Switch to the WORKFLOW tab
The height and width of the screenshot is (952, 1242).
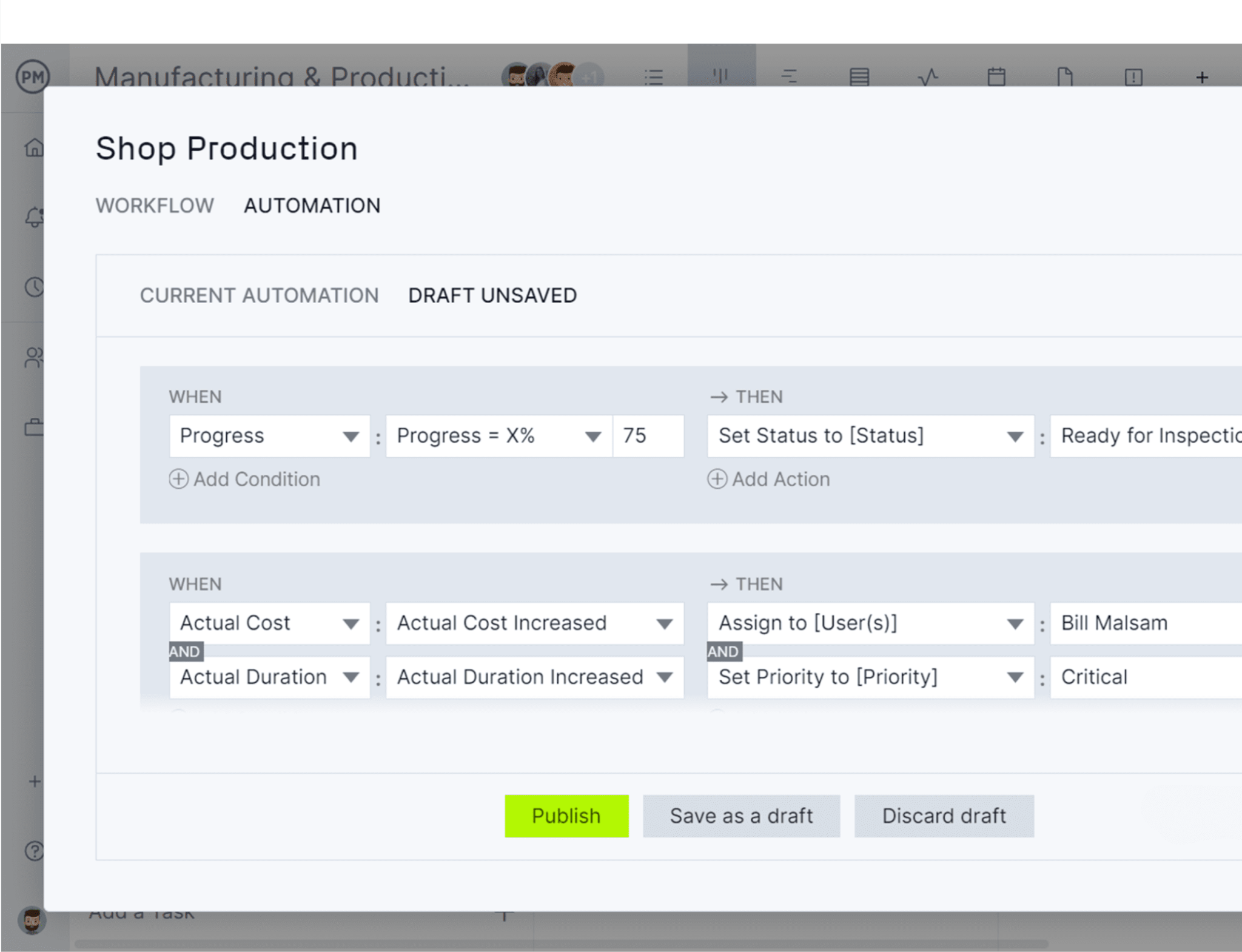[x=155, y=206]
